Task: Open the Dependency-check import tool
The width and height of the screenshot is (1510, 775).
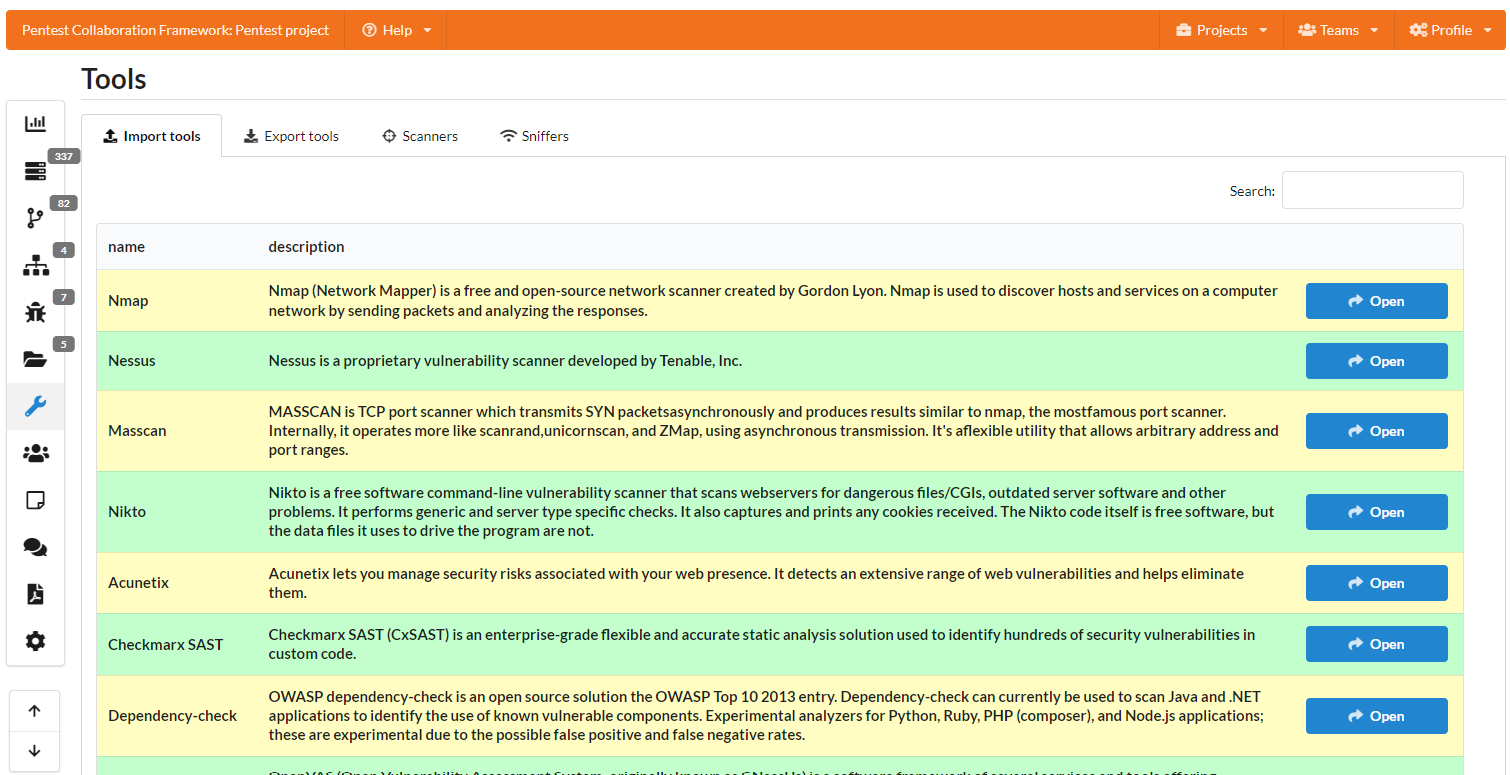Action: tap(1376, 716)
